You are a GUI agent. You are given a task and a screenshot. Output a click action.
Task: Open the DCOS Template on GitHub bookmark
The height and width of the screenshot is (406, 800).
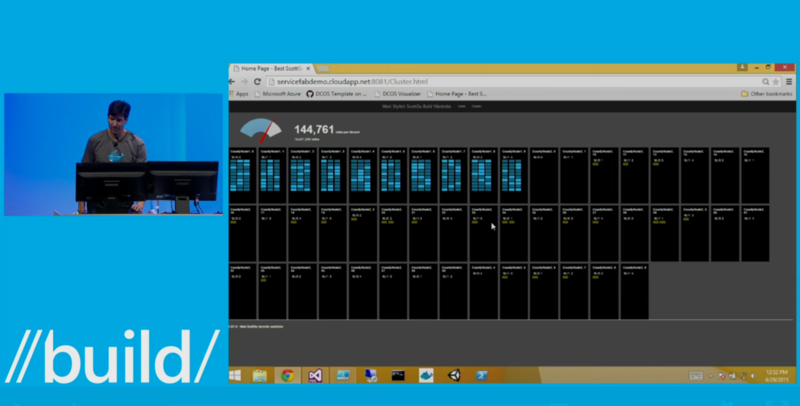tap(336, 94)
